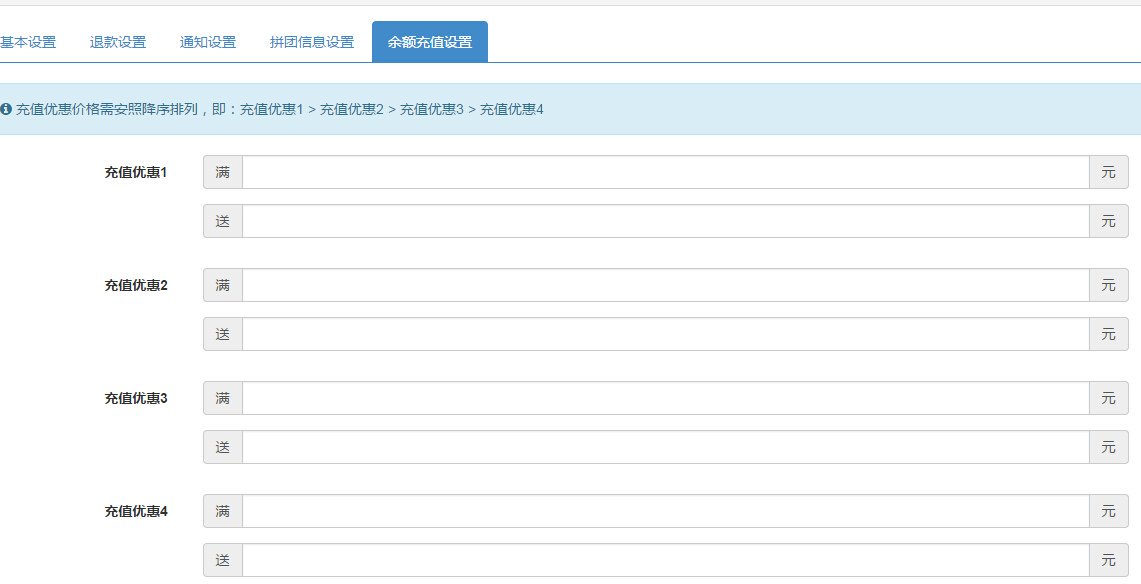This screenshot has width=1141, height=584.
Task: Click the 元 suffix of 充值优惠1 送 row
Action: [x=1109, y=221]
